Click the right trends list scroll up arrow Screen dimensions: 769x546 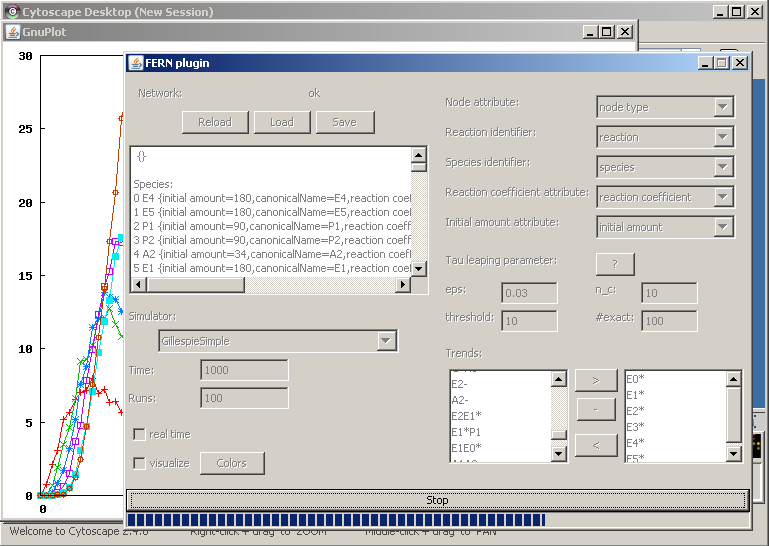pyautogui.click(x=733, y=379)
